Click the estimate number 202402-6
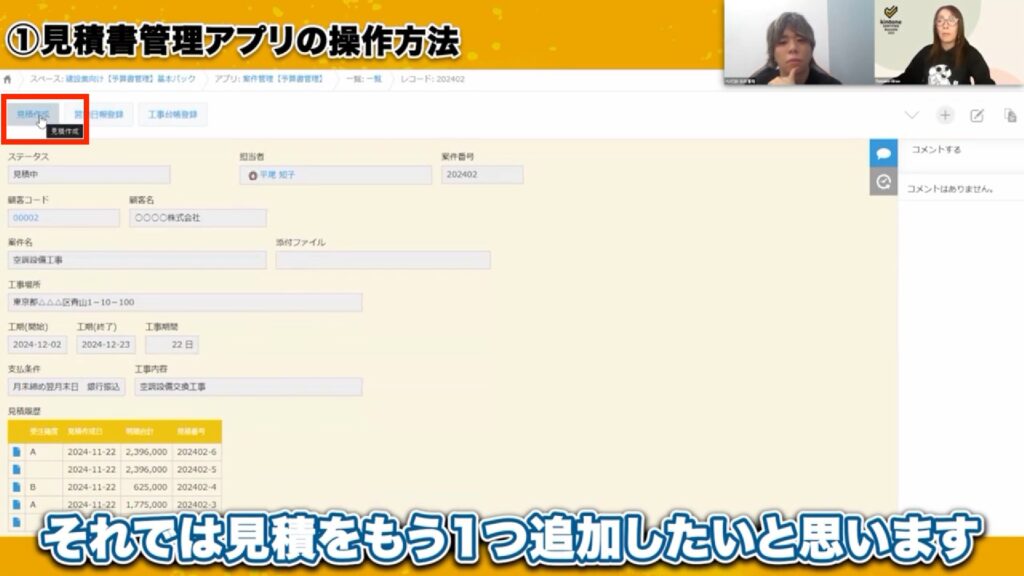The image size is (1024, 576). click(197, 452)
